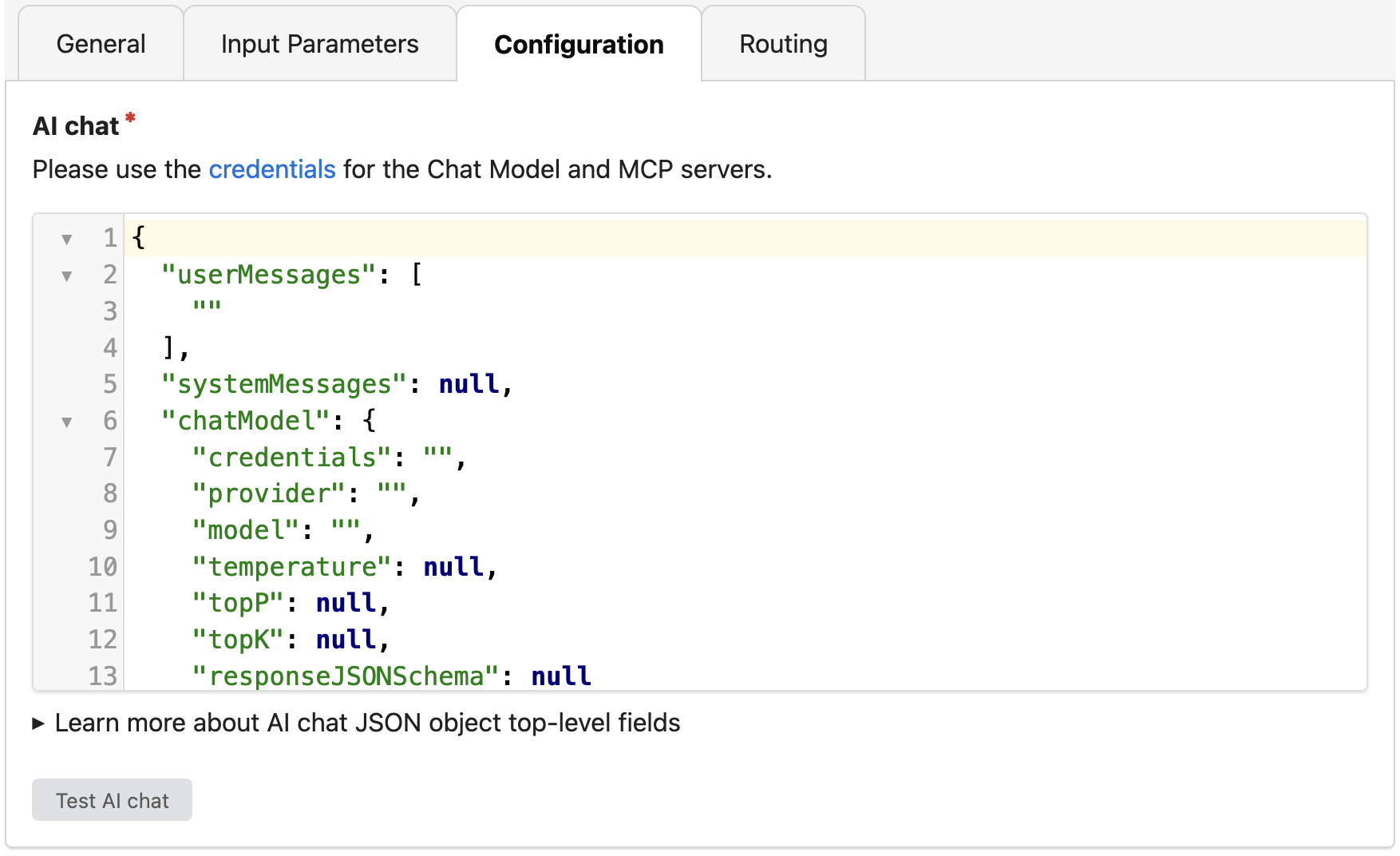
Task: Click inside the model empty string value
Action: click(x=346, y=530)
